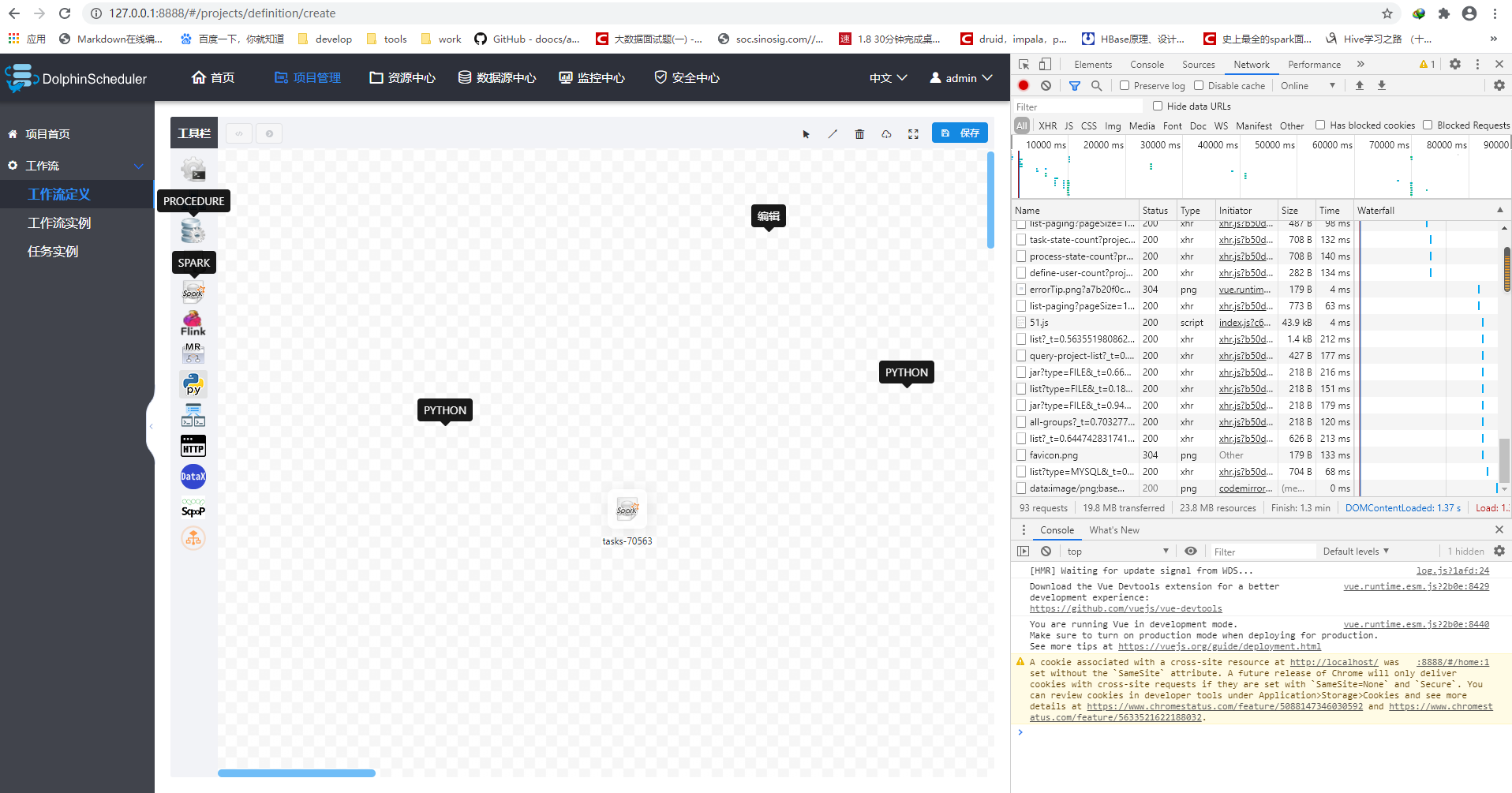Activate the pointer drag tool
The height and width of the screenshot is (793, 1512).
(x=806, y=134)
